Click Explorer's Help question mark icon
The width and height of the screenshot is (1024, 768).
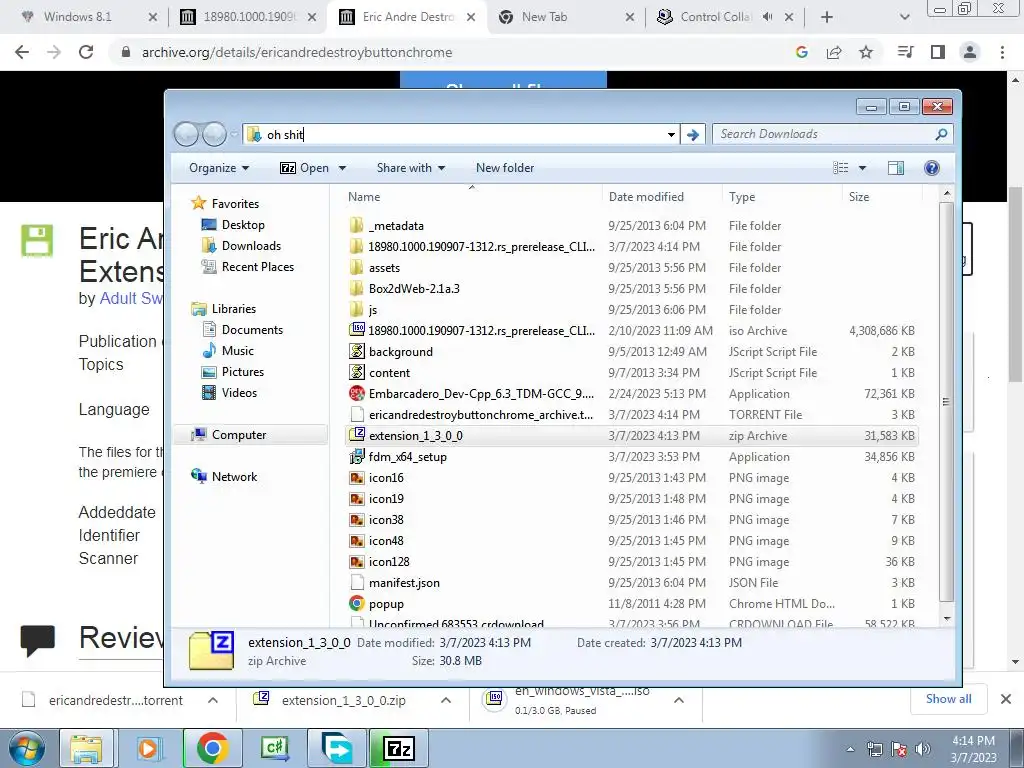click(932, 168)
